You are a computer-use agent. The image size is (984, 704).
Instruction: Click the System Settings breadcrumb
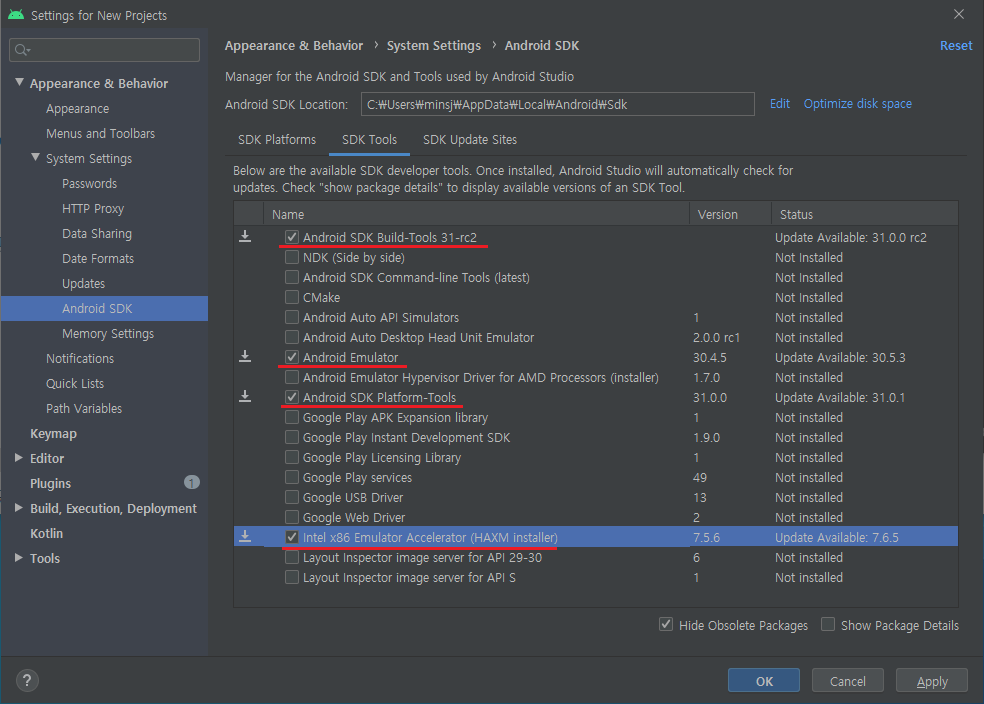(x=434, y=46)
